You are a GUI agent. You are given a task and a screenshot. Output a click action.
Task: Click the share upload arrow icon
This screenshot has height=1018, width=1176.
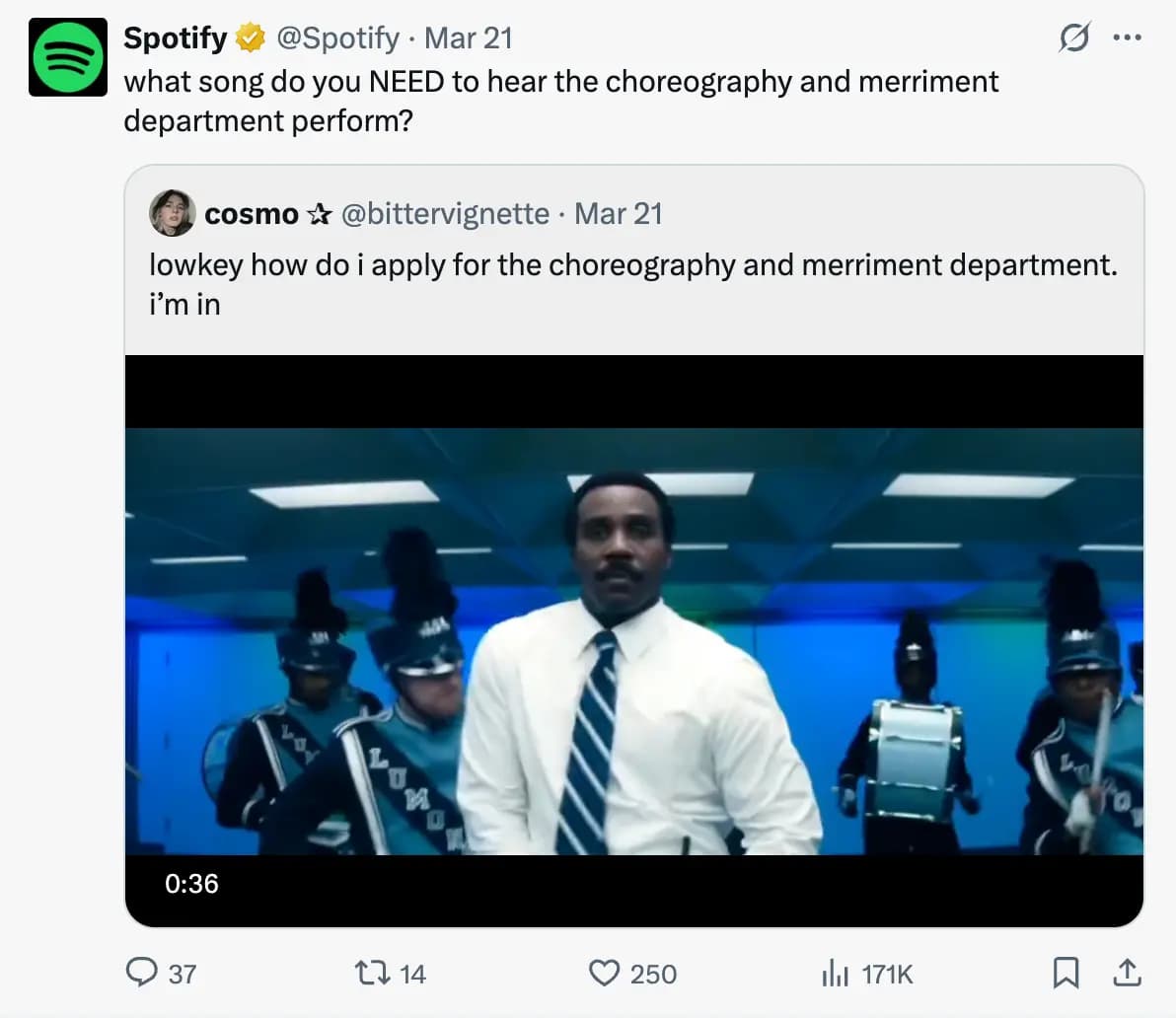tap(1125, 974)
